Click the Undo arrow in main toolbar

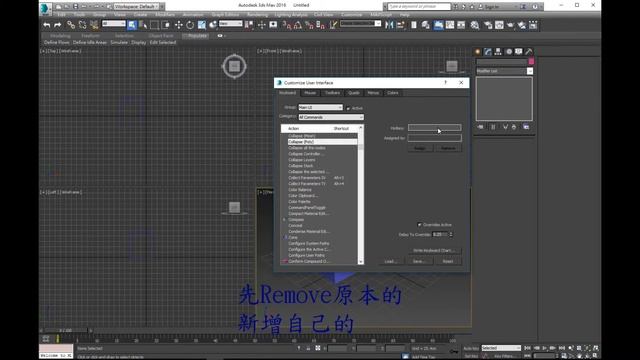pos(47,25)
